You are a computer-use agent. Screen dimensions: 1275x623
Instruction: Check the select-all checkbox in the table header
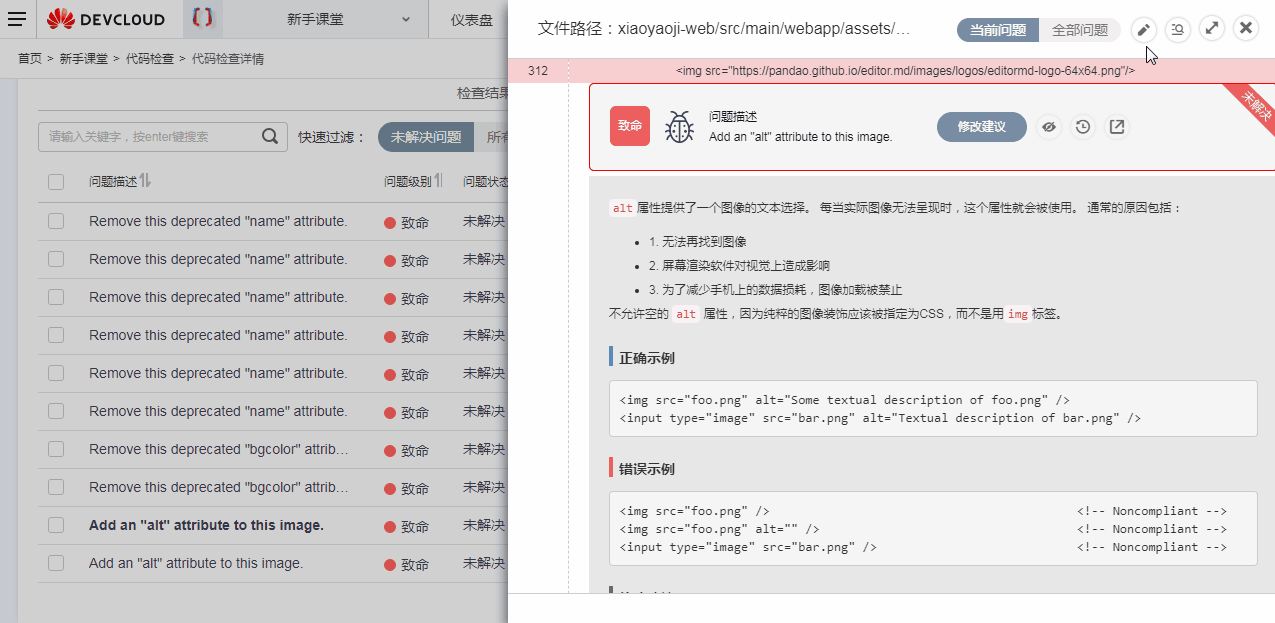point(55,182)
